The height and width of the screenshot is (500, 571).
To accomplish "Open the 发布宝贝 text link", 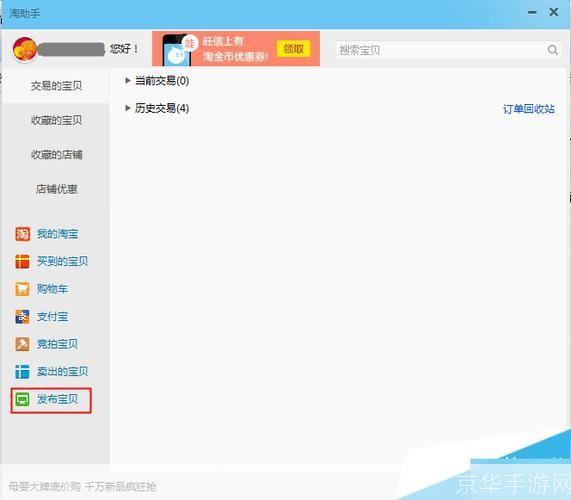I will pyautogui.click(x=58, y=399).
